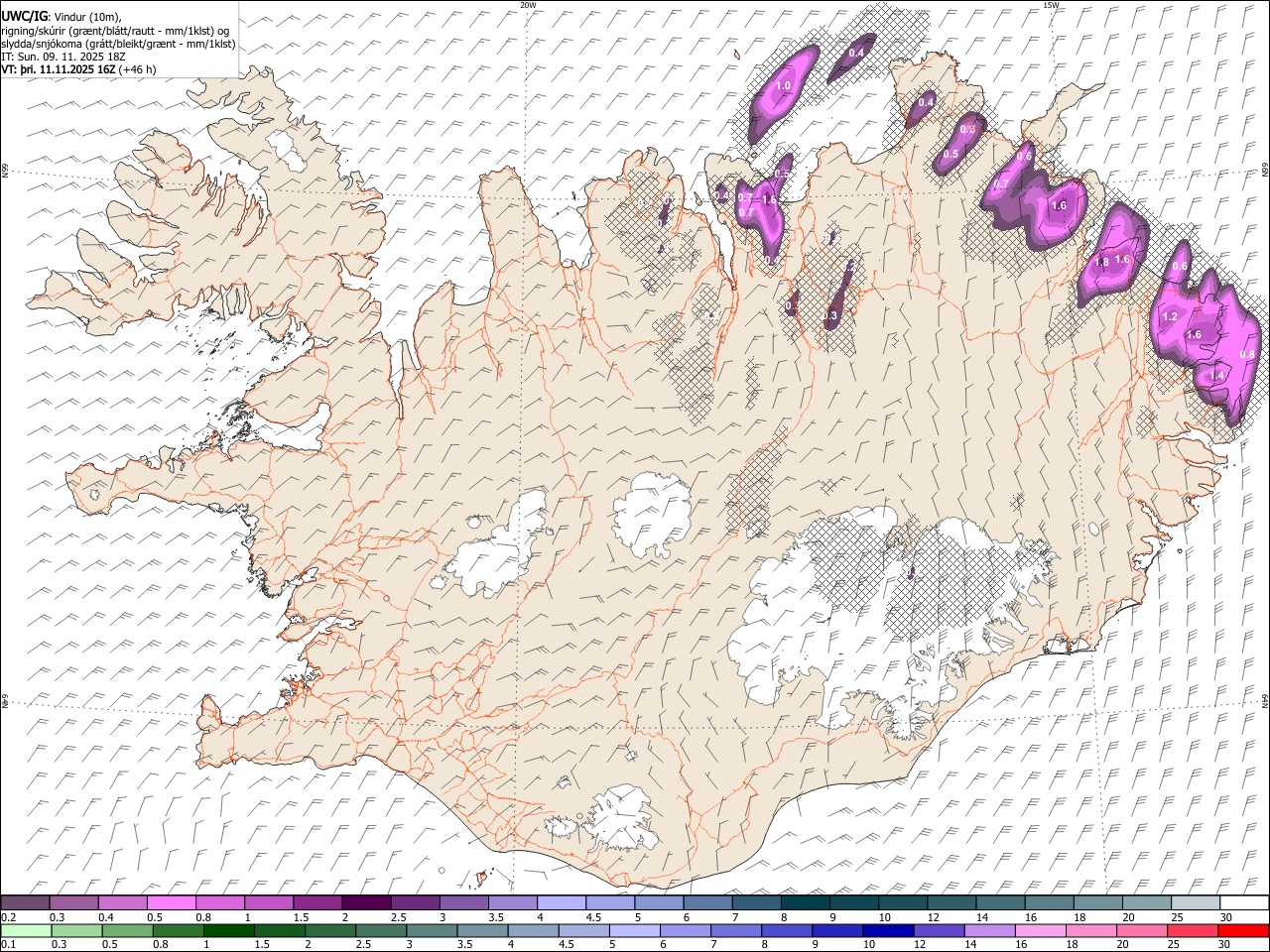
Task: Click the bright red bottom-row swatch after 30
Action: 1244,931
